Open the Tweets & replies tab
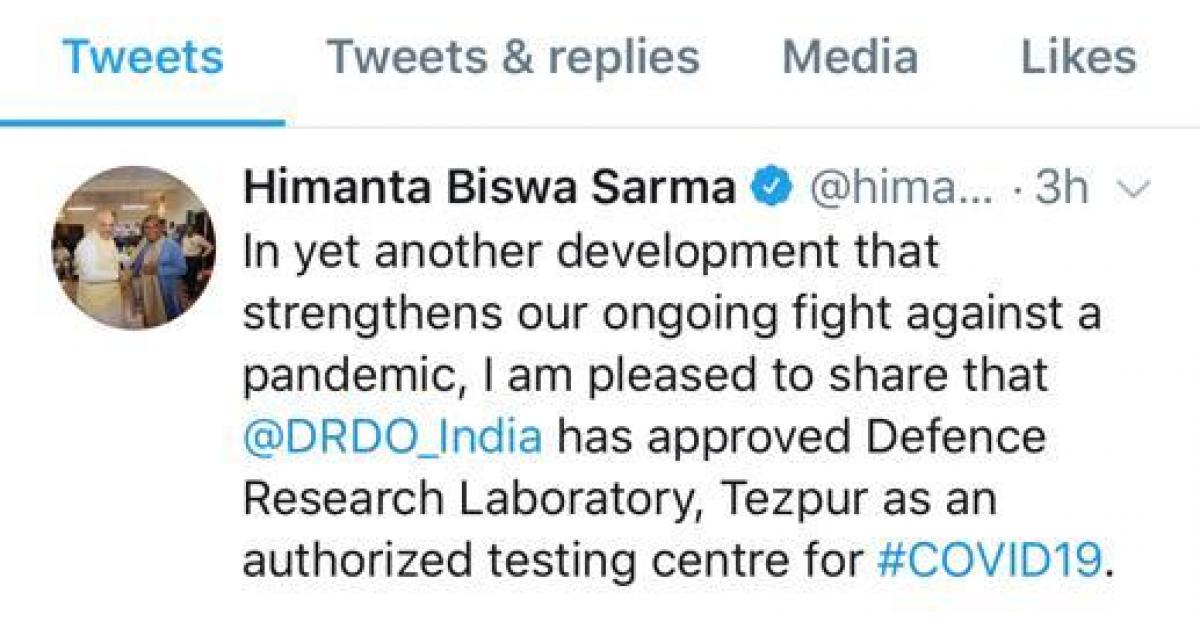Image resolution: width=1200 pixels, height=628 pixels. tap(513, 58)
